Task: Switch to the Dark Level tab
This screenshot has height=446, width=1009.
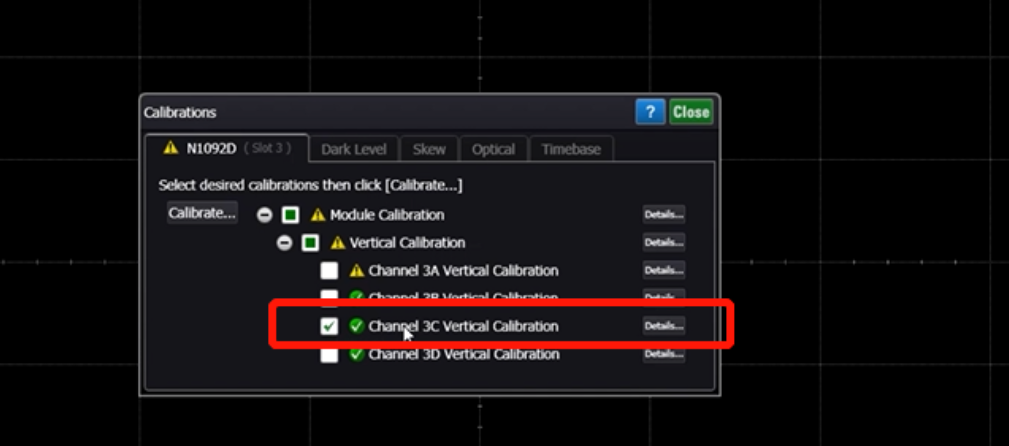Action: 353,149
